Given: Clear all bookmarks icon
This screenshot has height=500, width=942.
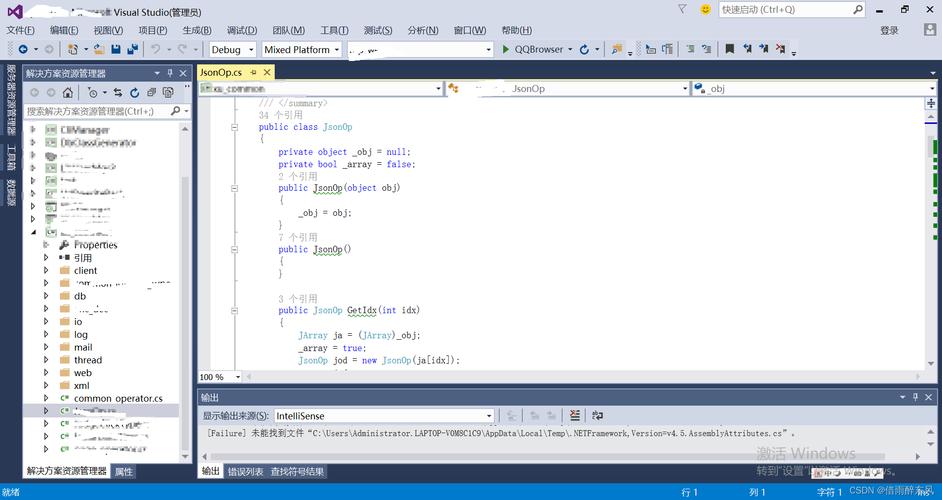Looking at the screenshot, I should point(780,49).
